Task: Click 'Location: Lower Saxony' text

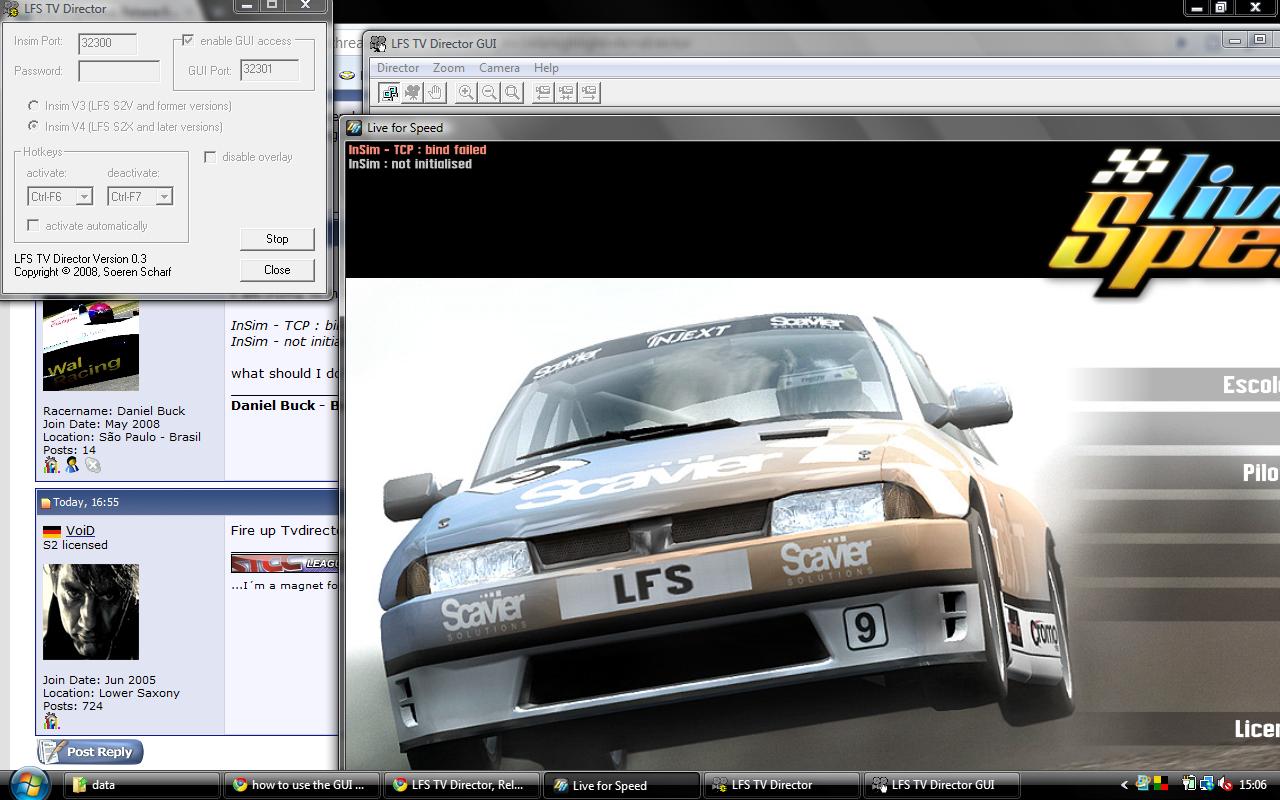Action: pos(111,693)
